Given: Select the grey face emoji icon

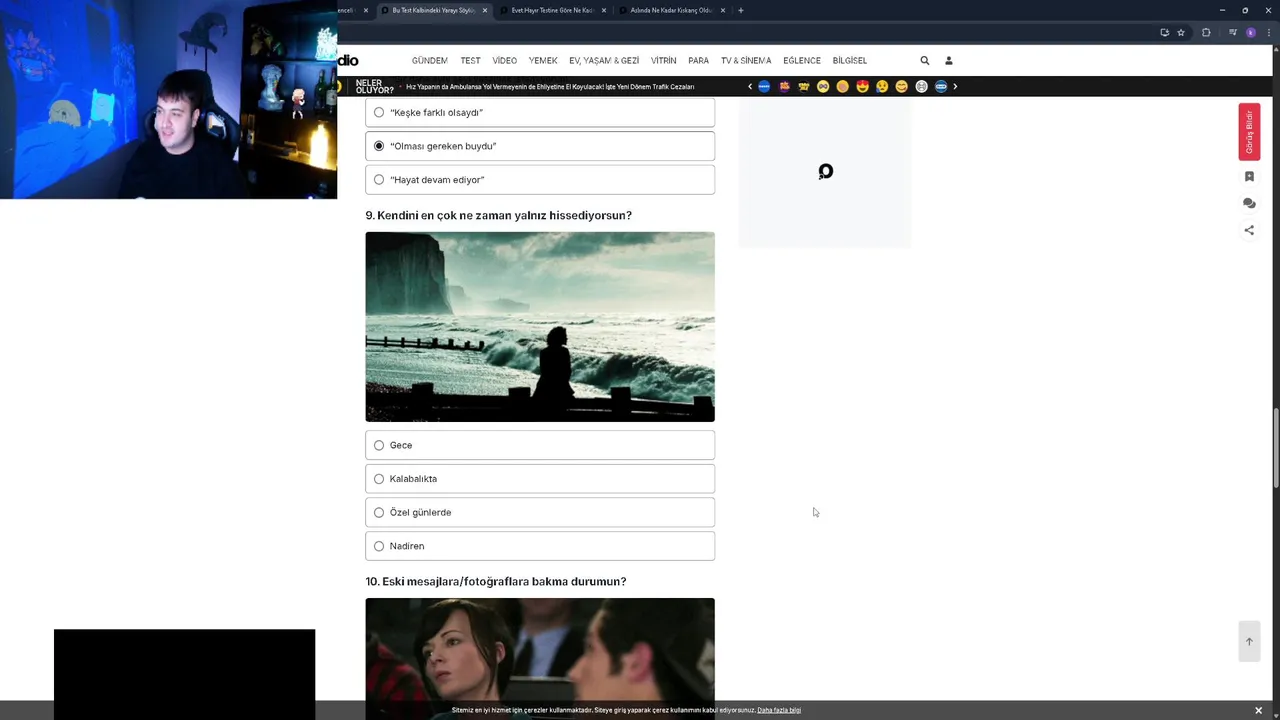Looking at the screenshot, I should 922,86.
